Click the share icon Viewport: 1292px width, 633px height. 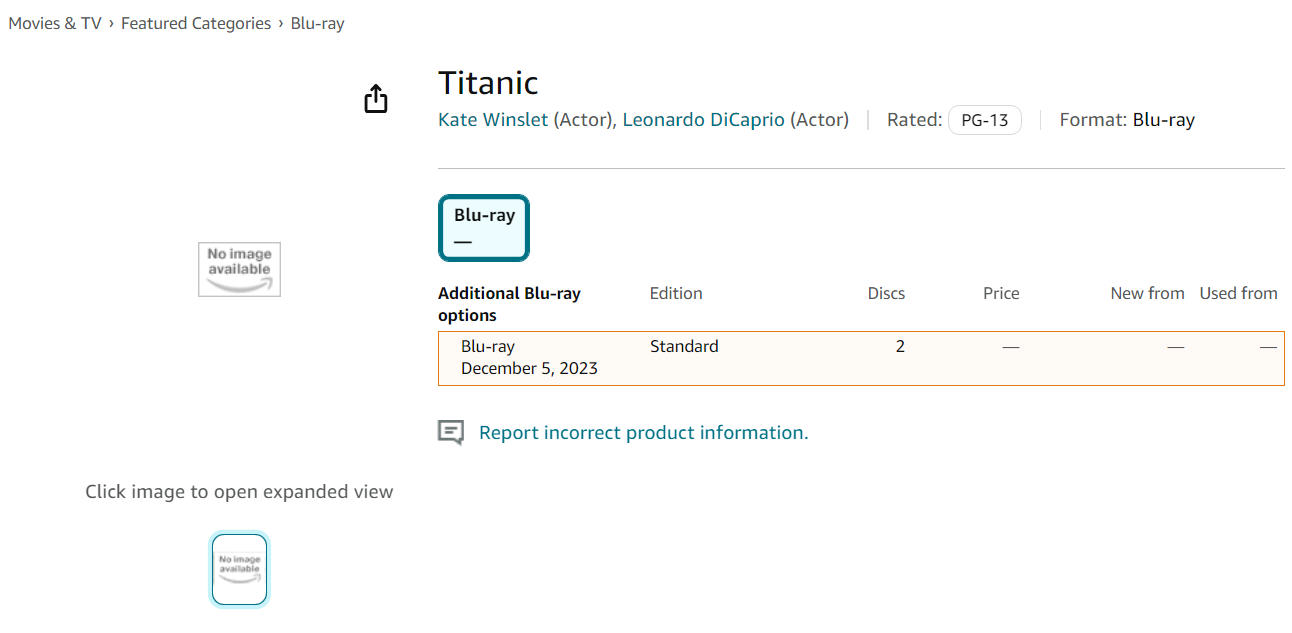375,99
